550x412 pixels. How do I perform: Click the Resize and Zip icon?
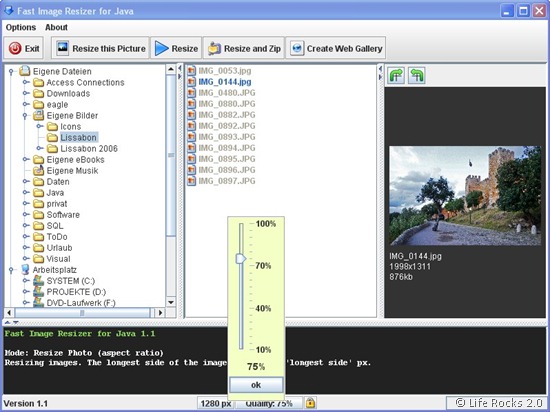point(214,49)
